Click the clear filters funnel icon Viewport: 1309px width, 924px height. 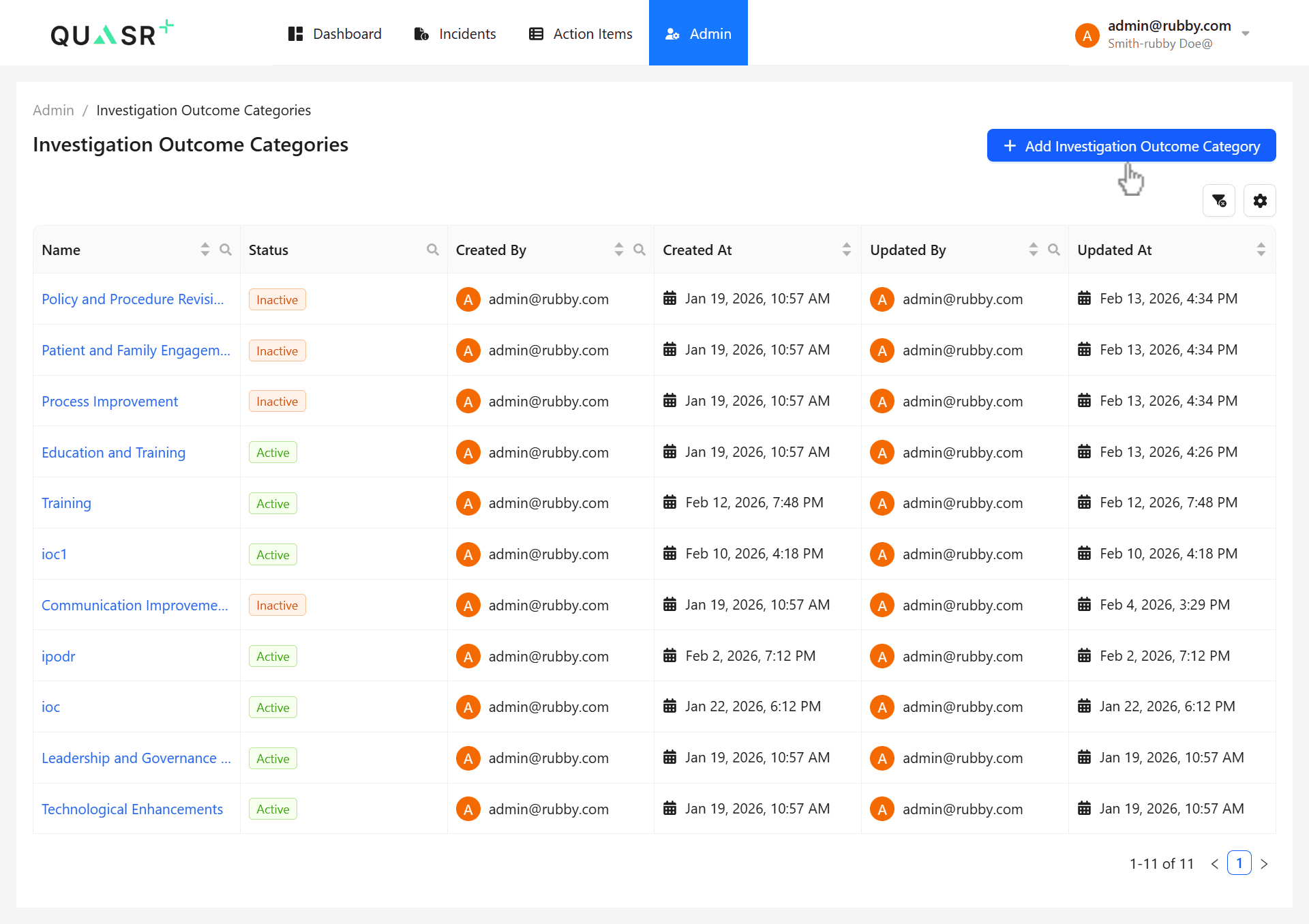1219,200
